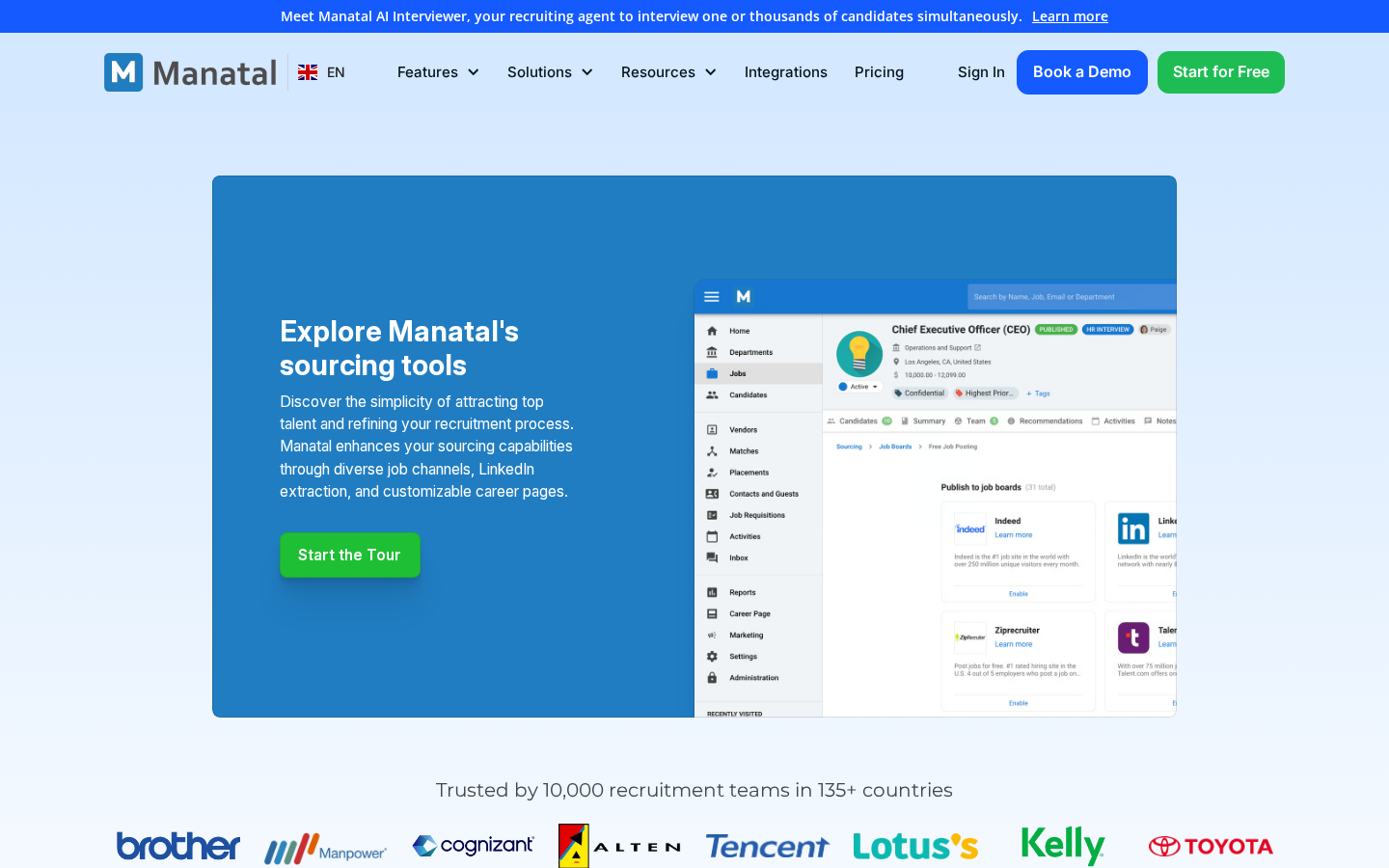Open the EN language selector
This screenshot has width=1389, height=868.
(x=321, y=72)
